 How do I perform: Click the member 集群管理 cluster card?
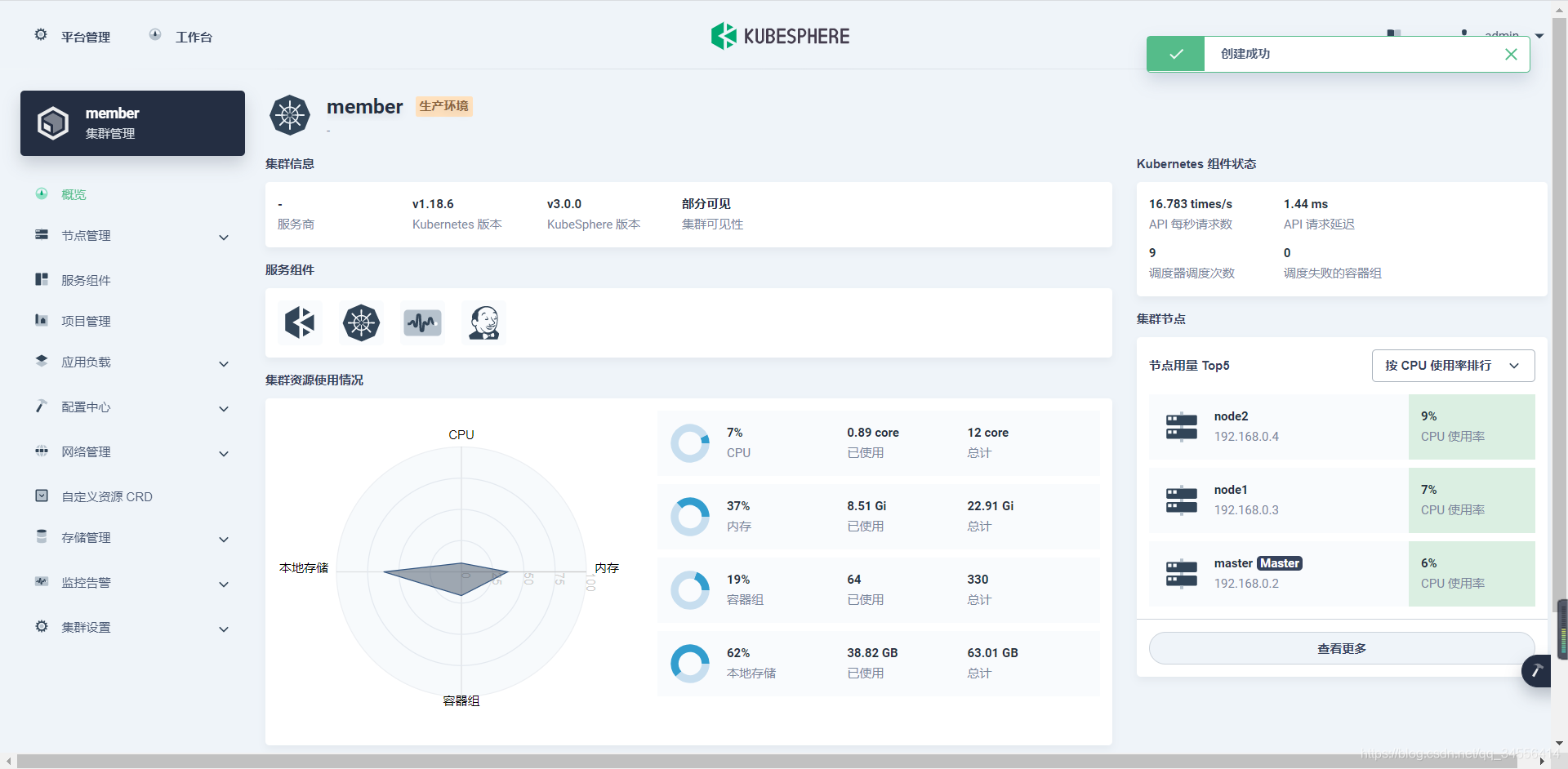click(132, 123)
